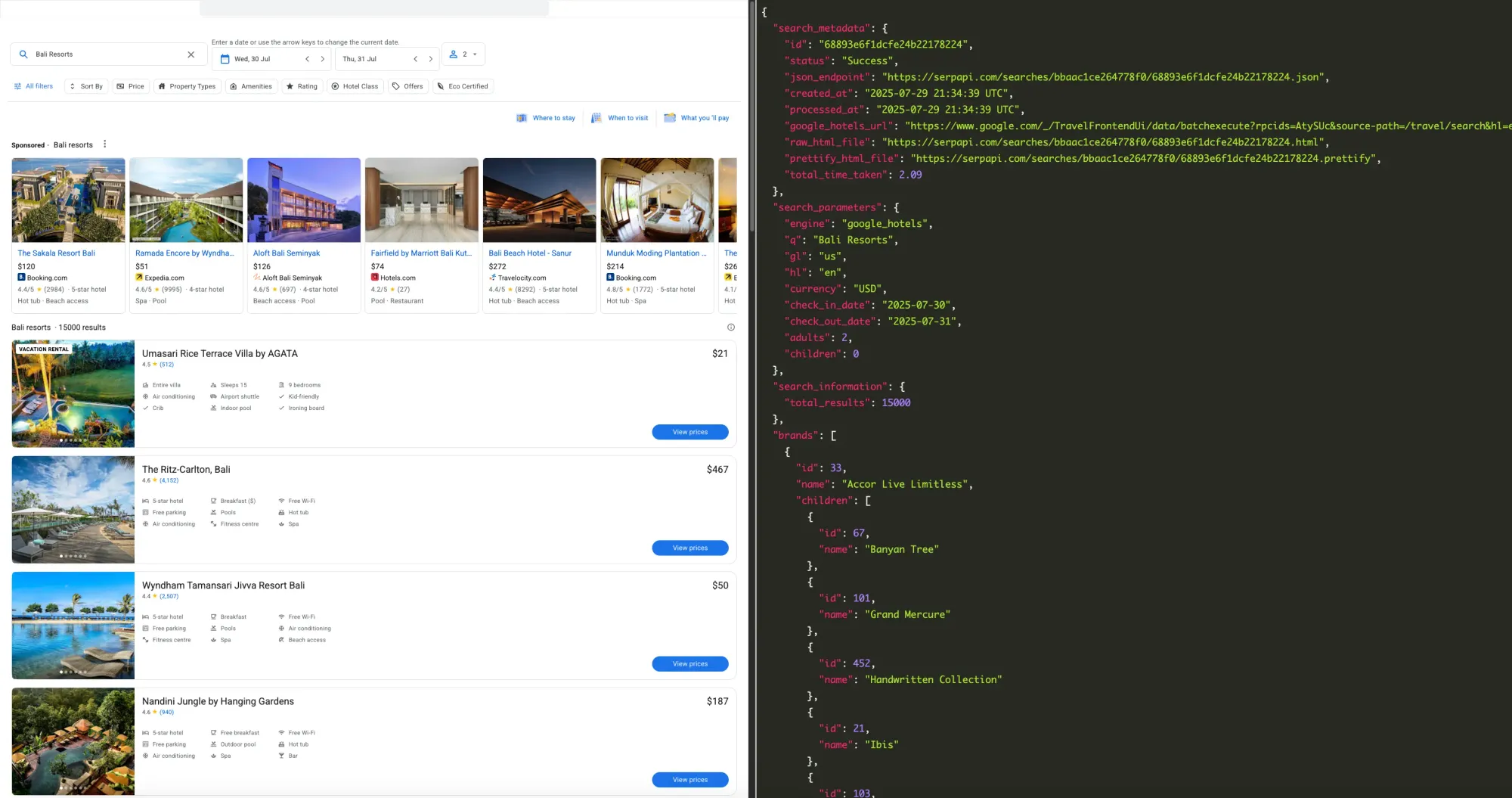Viewport: 1512px width, 798px height.
Task: Open All filters panel
Action: coord(33,86)
